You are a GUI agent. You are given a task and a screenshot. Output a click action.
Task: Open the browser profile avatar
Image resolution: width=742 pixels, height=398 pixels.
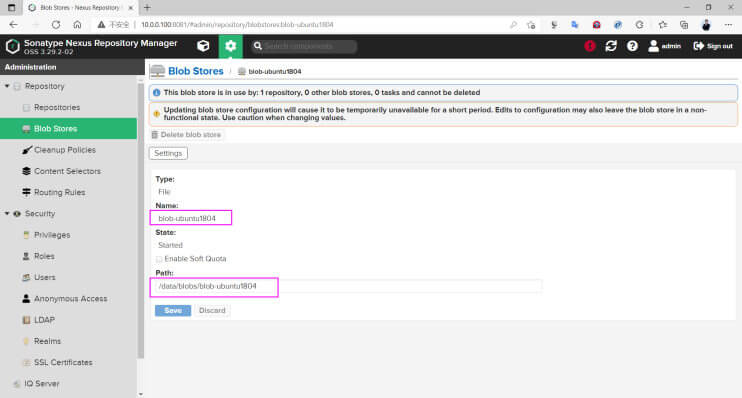point(706,25)
